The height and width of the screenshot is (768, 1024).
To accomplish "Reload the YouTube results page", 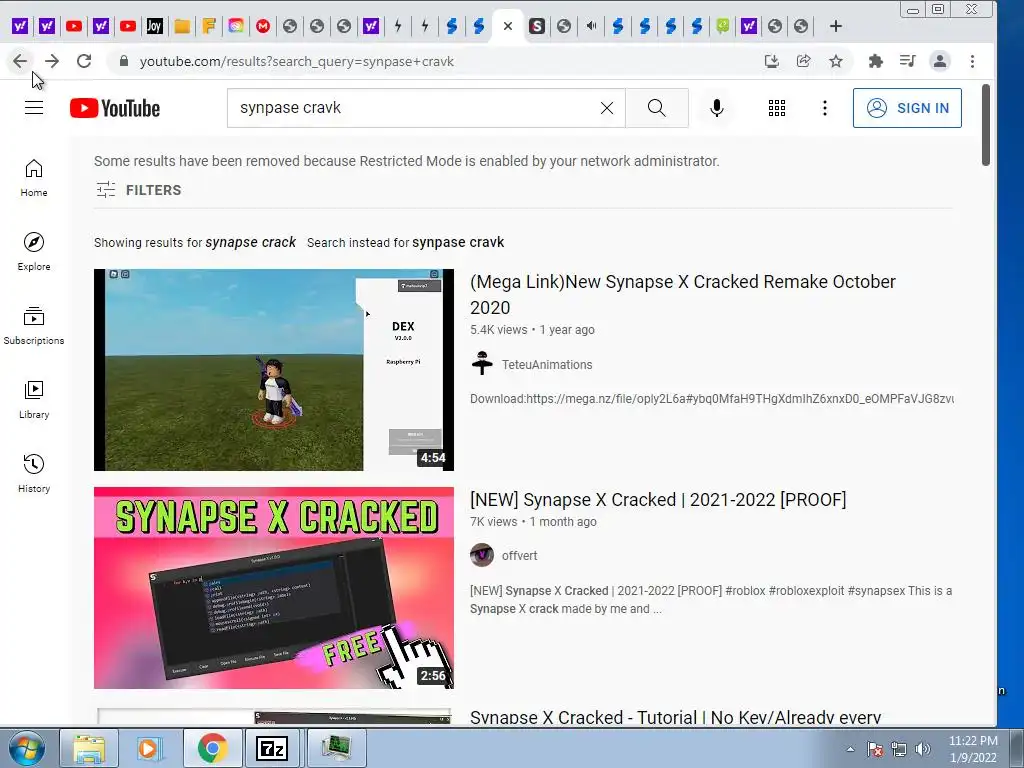I will (x=84, y=61).
